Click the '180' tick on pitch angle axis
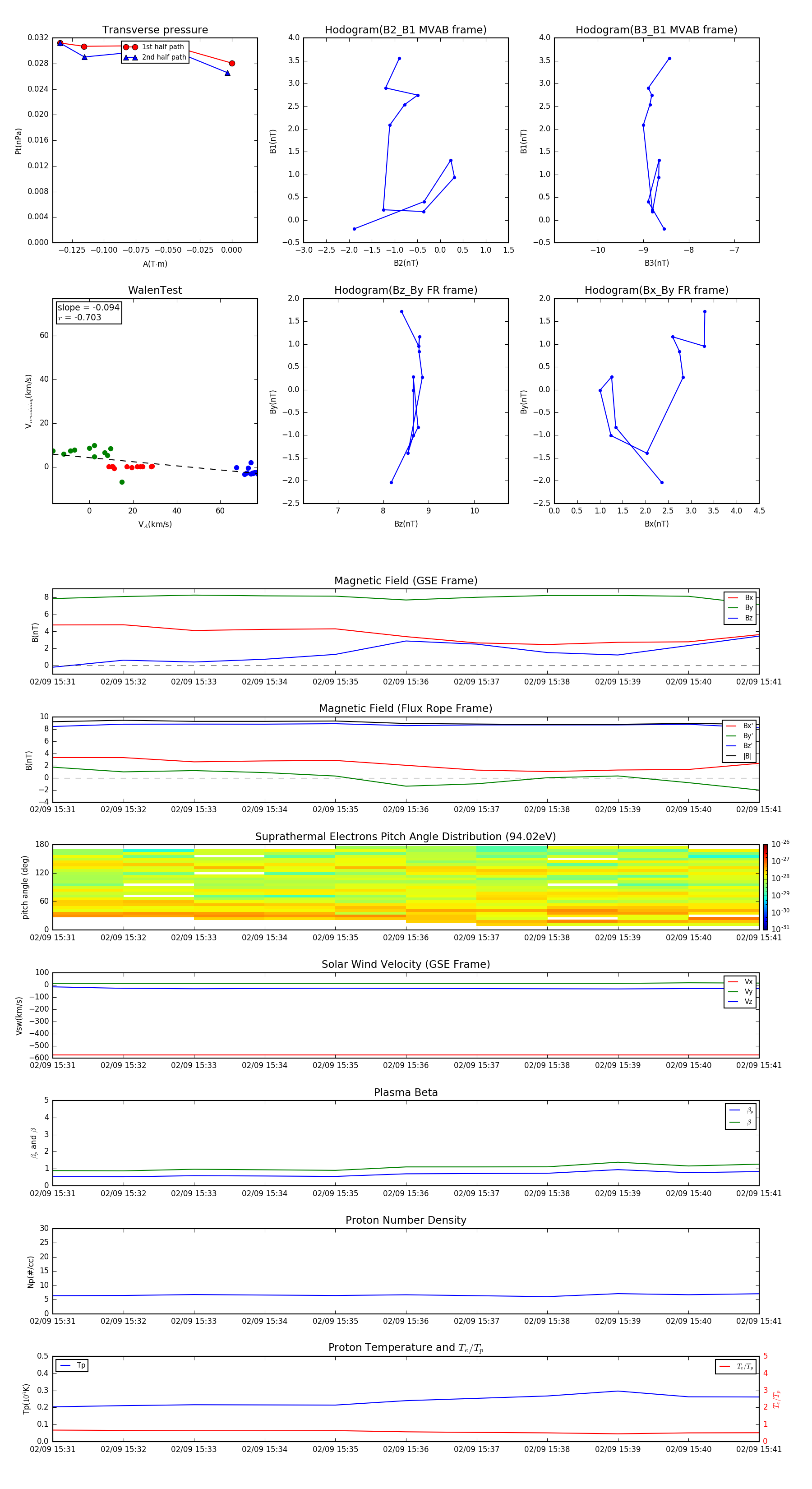 pos(42,845)
